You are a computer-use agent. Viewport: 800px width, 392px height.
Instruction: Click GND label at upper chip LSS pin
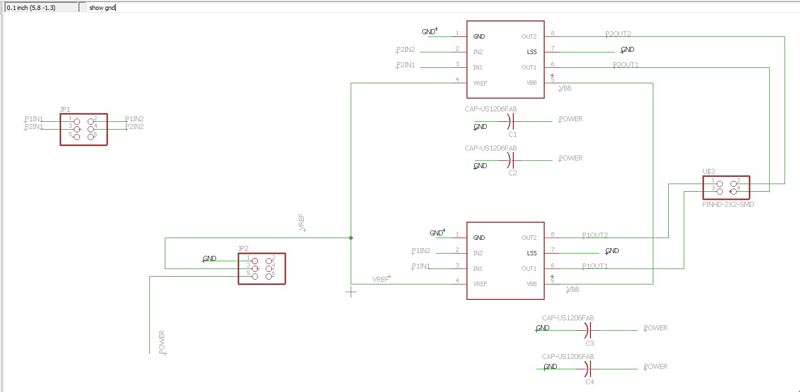tap(628, 50)
